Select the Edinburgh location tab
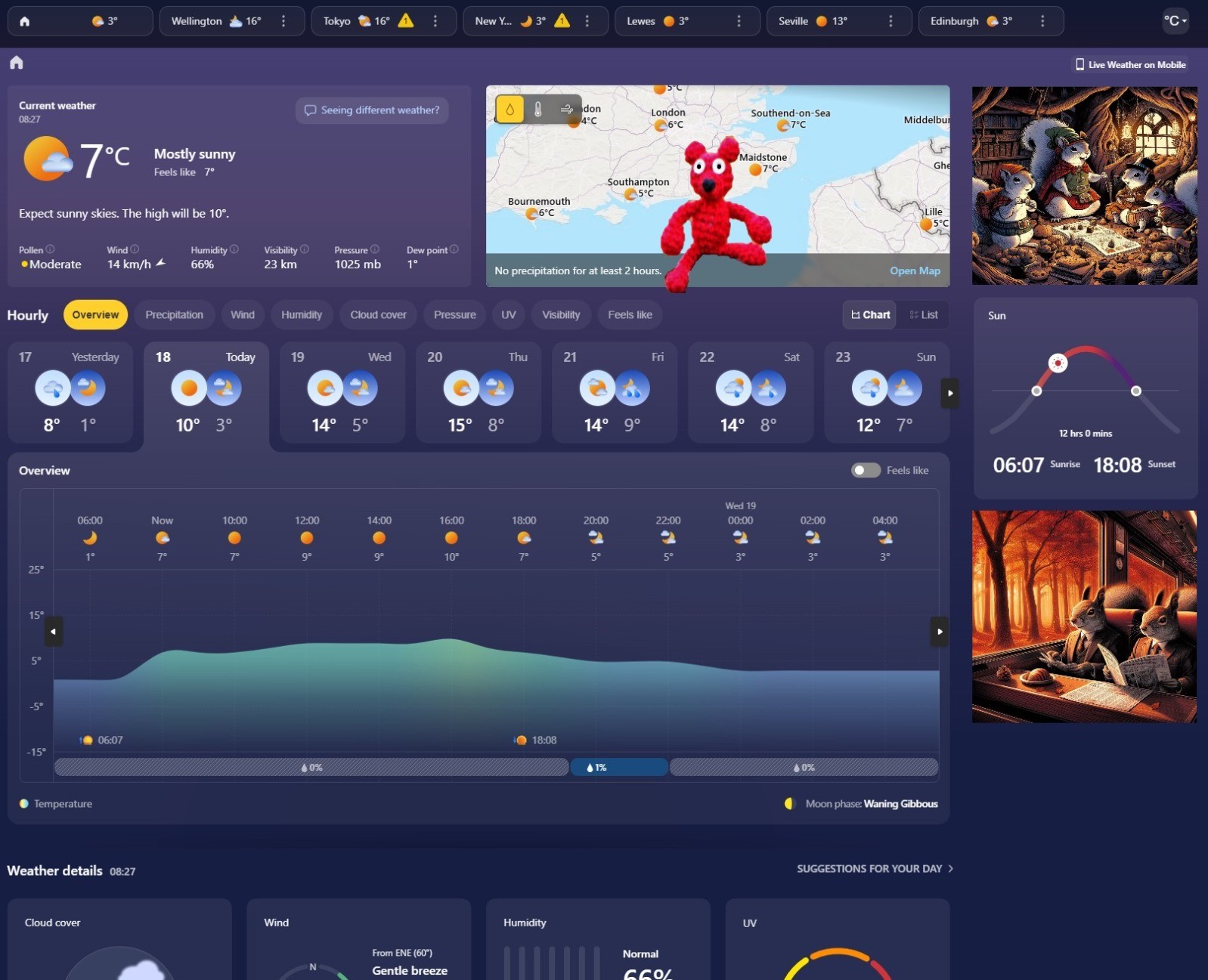 tap(991, 21)
